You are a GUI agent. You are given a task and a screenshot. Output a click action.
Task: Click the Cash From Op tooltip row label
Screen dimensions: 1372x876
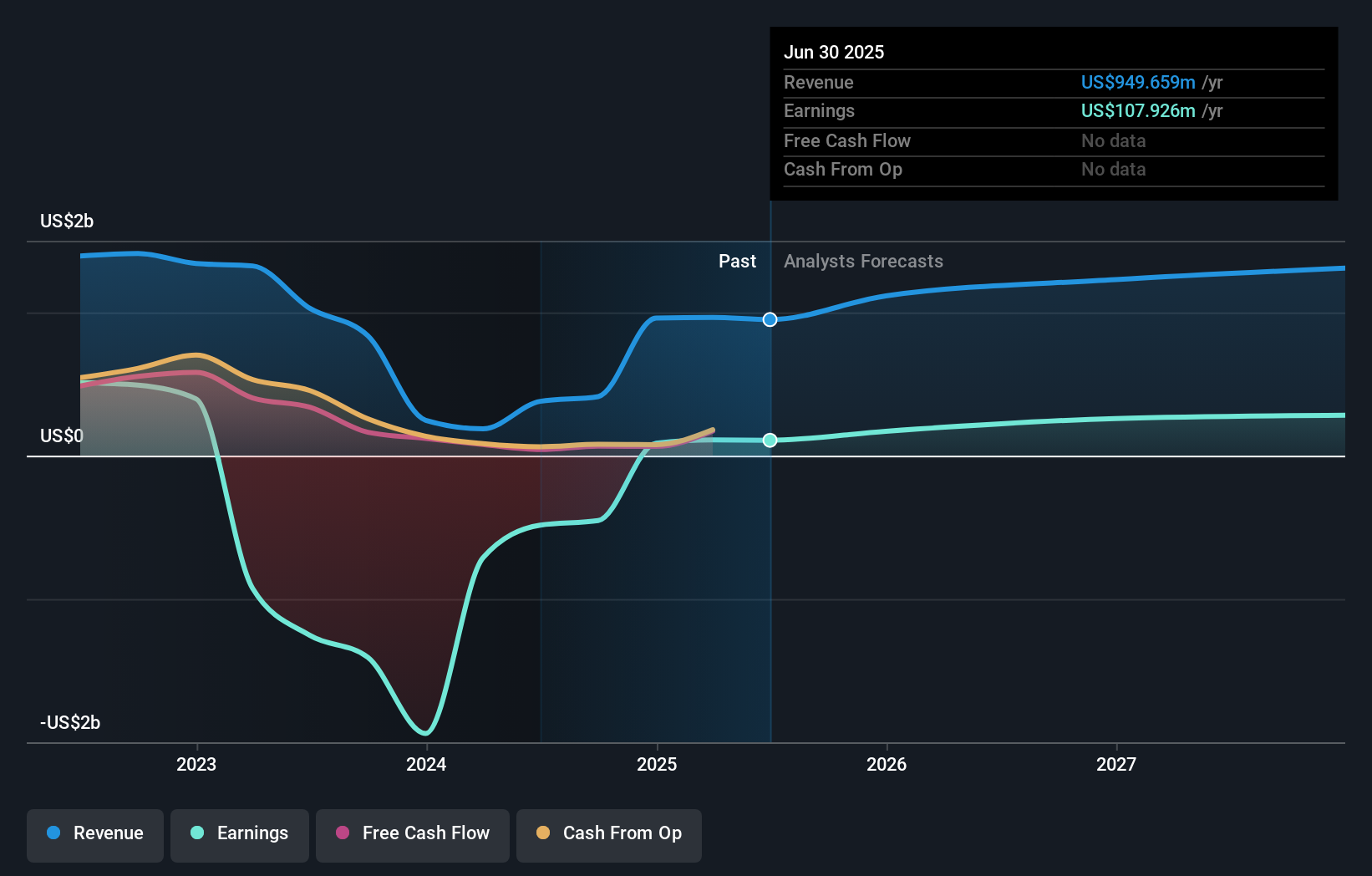coord(843,169)
